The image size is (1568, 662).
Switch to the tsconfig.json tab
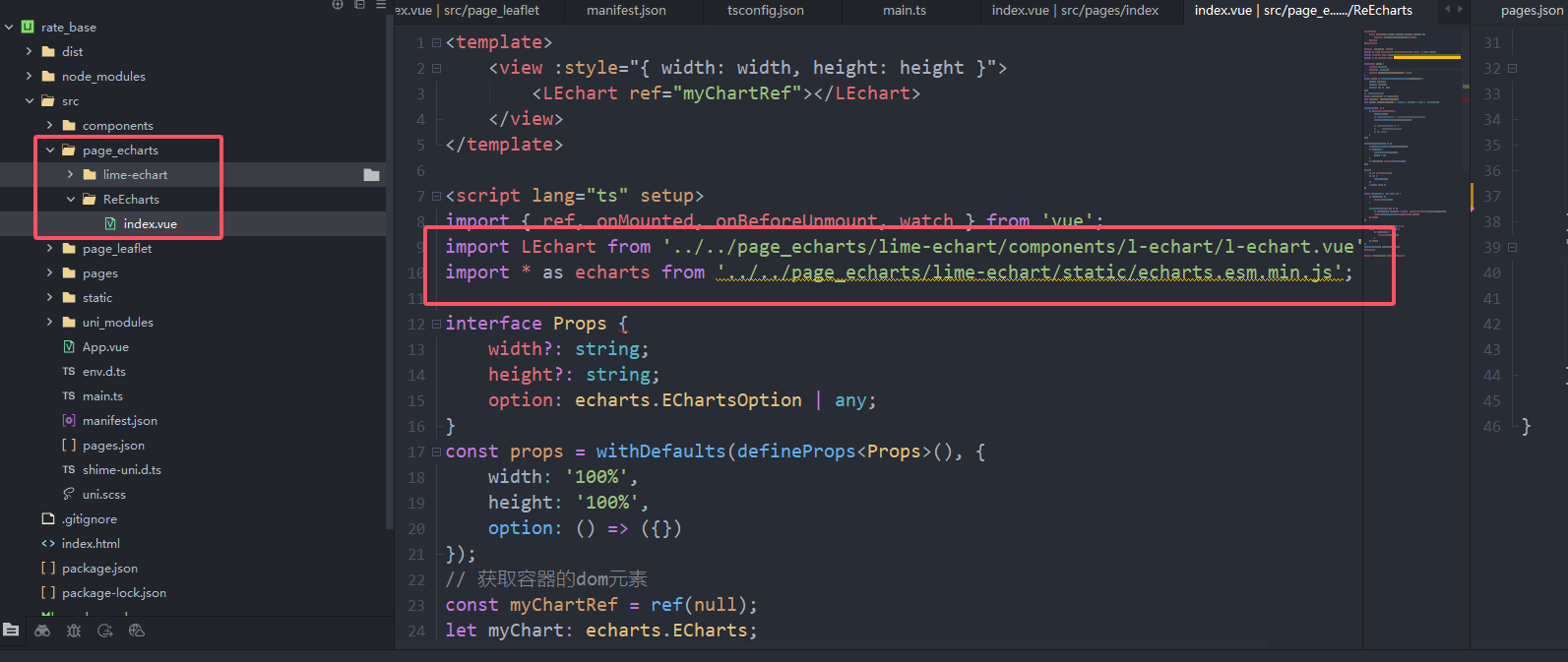[x=765, y=11]
